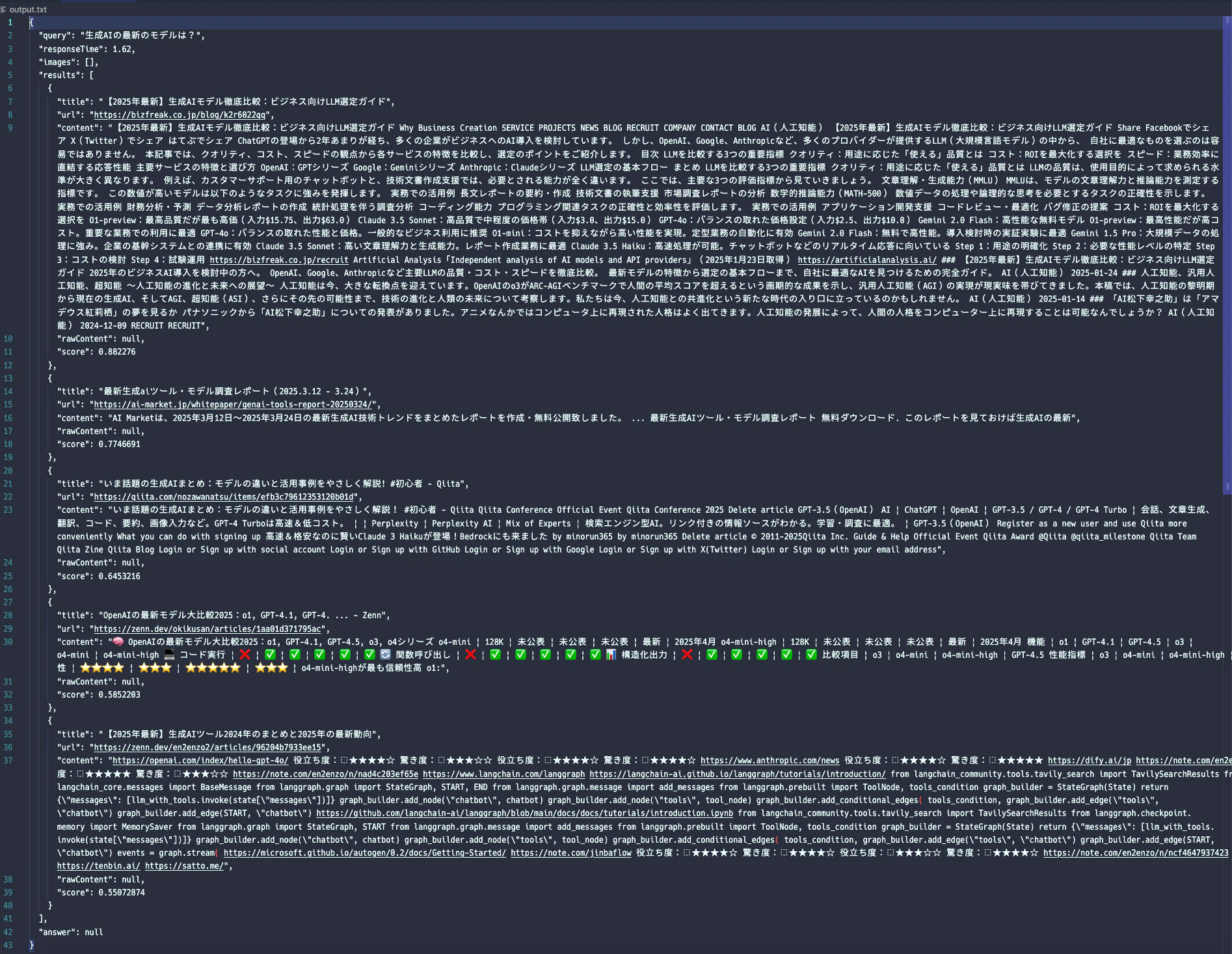
Task: Open the satto.me link
Action: pyautogui.click(x=184, y=866)
